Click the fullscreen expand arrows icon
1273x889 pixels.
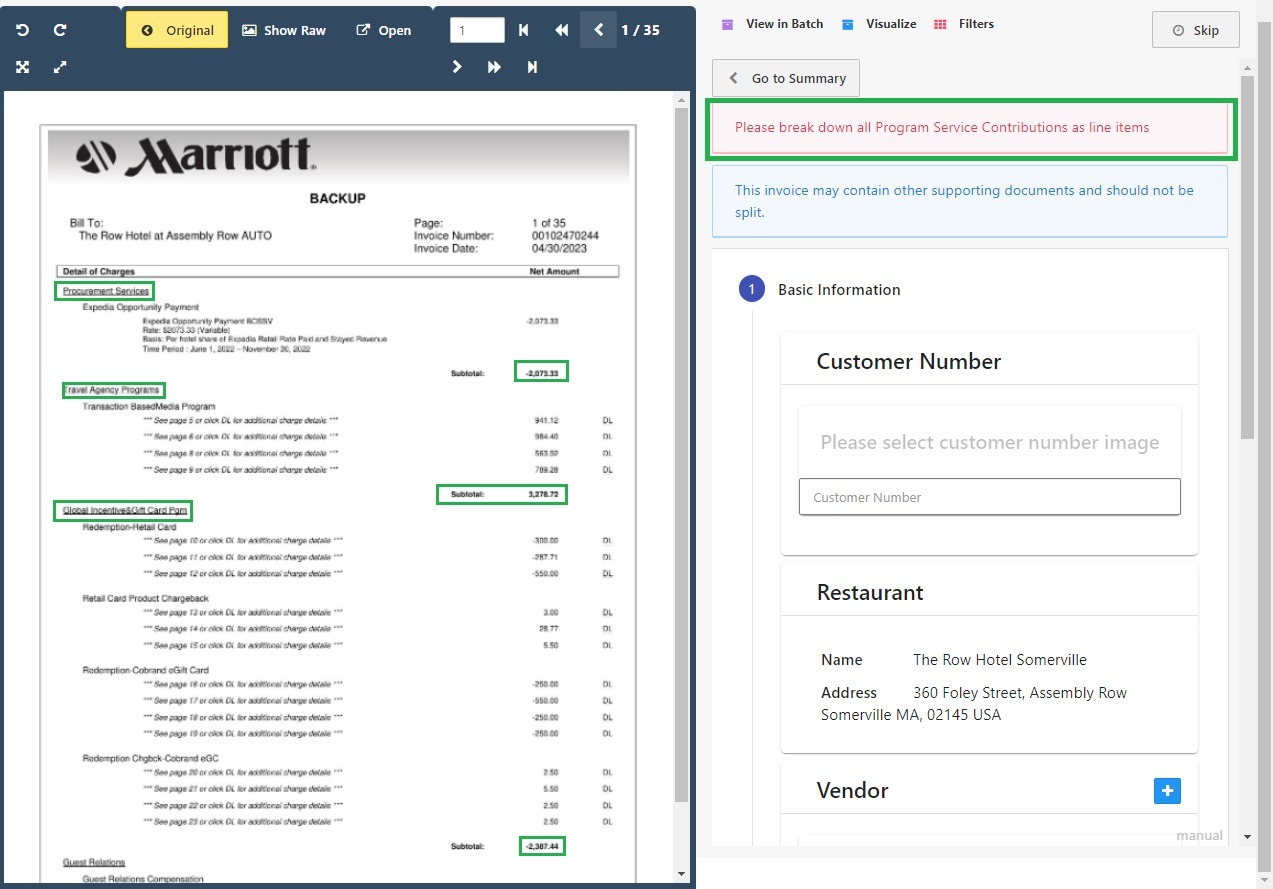(x=23, y=67)
